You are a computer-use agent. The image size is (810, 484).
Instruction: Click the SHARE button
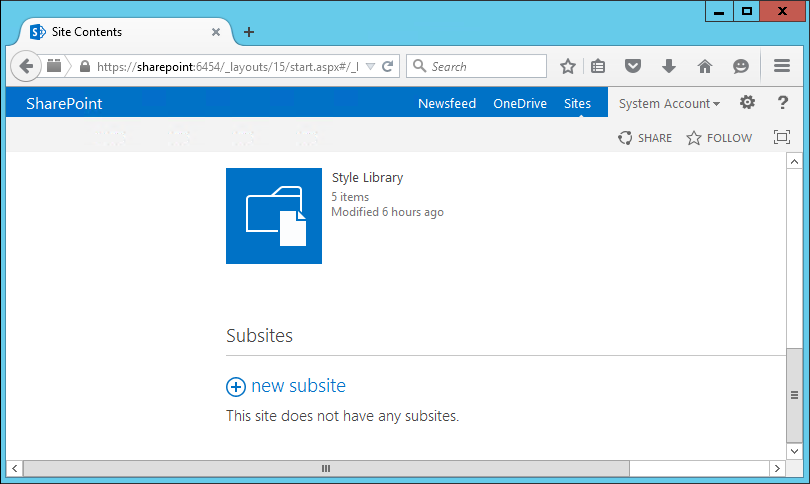click(645, 138)
